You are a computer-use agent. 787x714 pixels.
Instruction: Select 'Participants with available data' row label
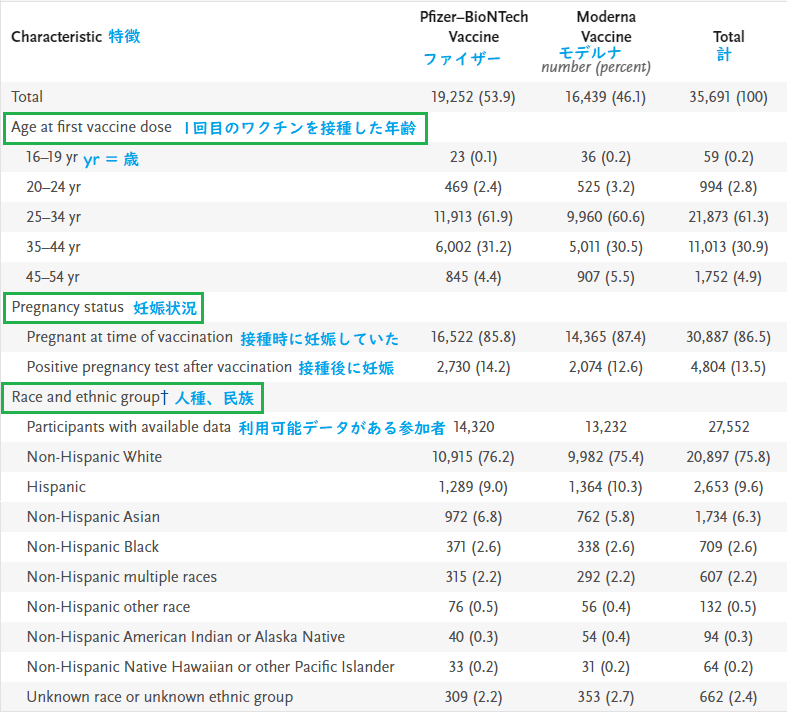point(128,427)
